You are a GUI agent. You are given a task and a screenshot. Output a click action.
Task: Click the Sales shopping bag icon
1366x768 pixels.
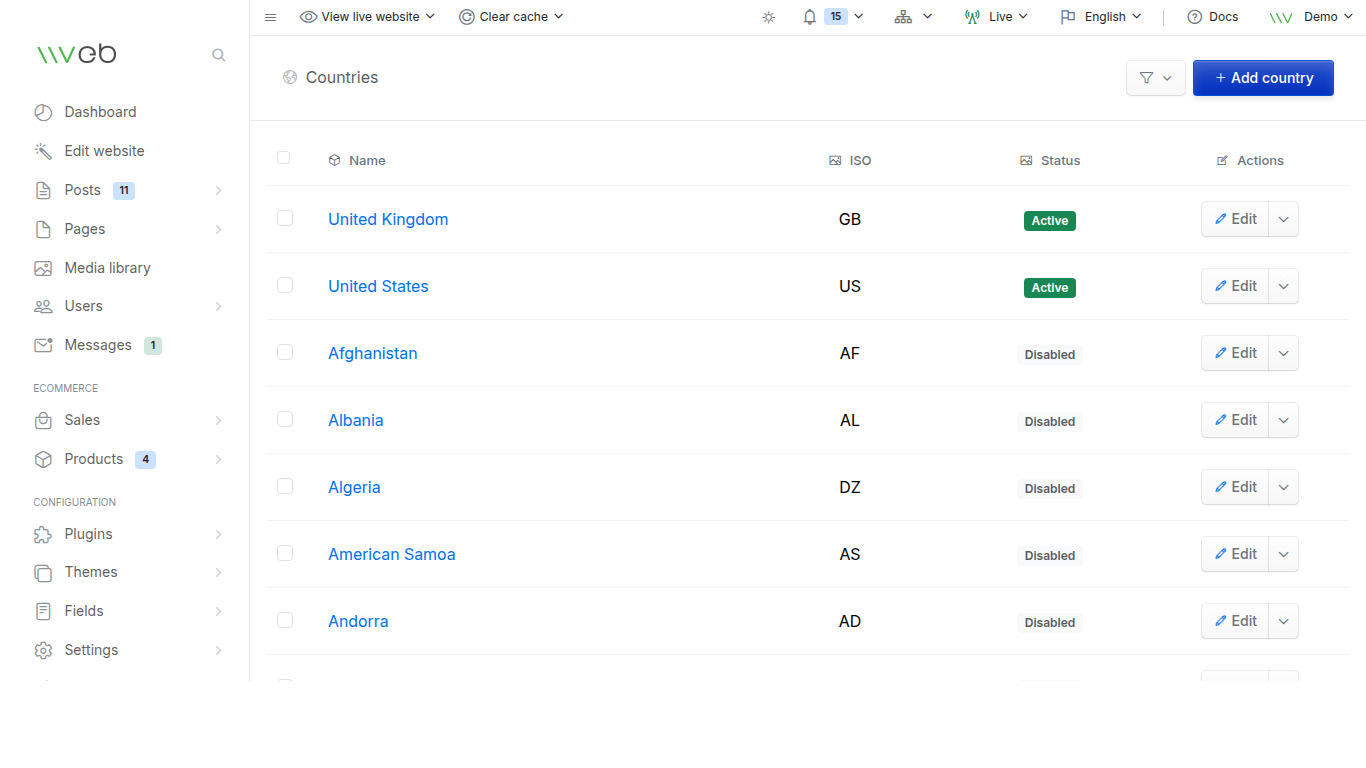43,420
